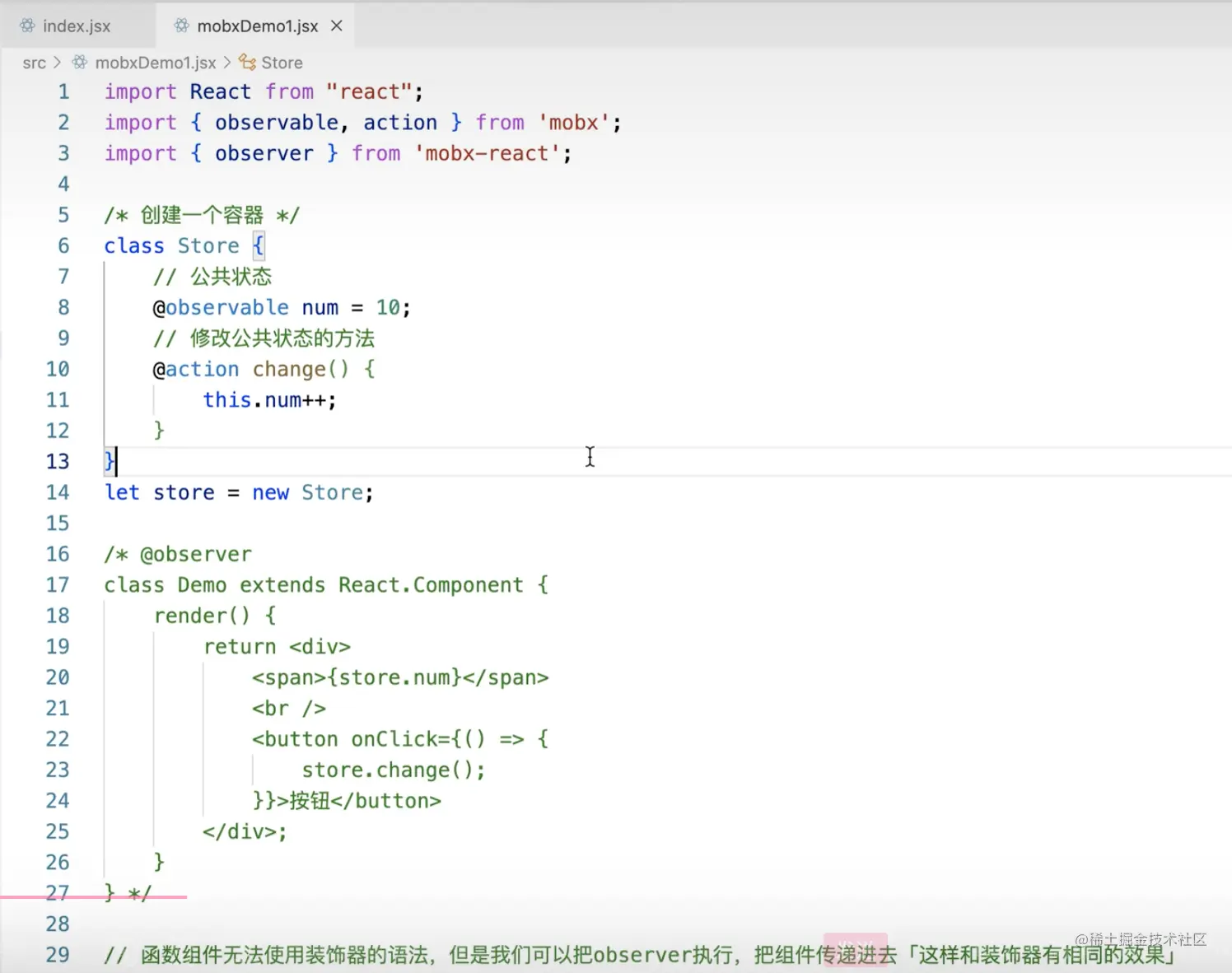Click line number 4 in the gutter

click(63, 184)
